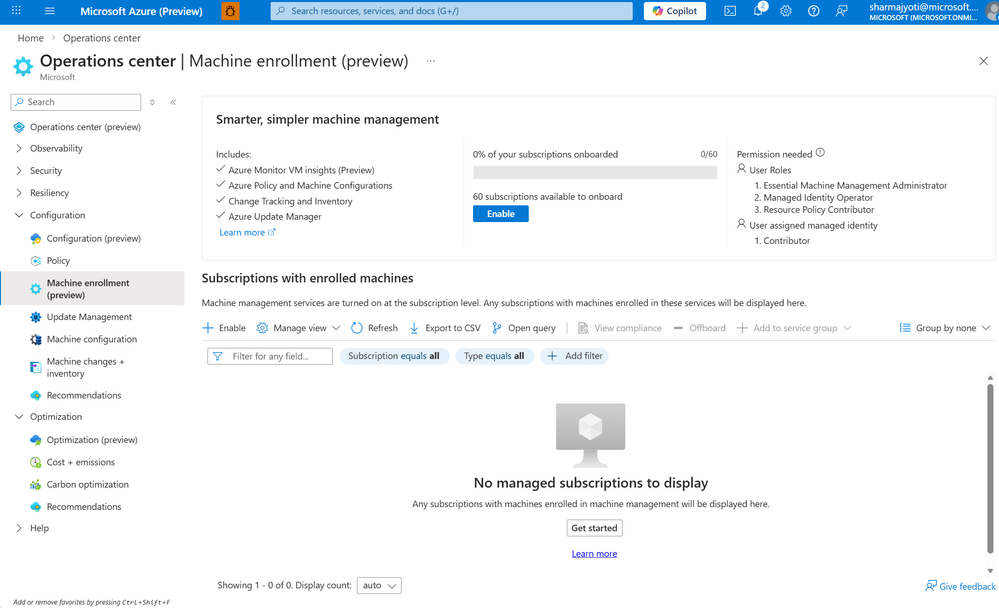Viewport: 999px width, 608px height.
Task: Click the Get started button
Action: [x=594, y=528]
